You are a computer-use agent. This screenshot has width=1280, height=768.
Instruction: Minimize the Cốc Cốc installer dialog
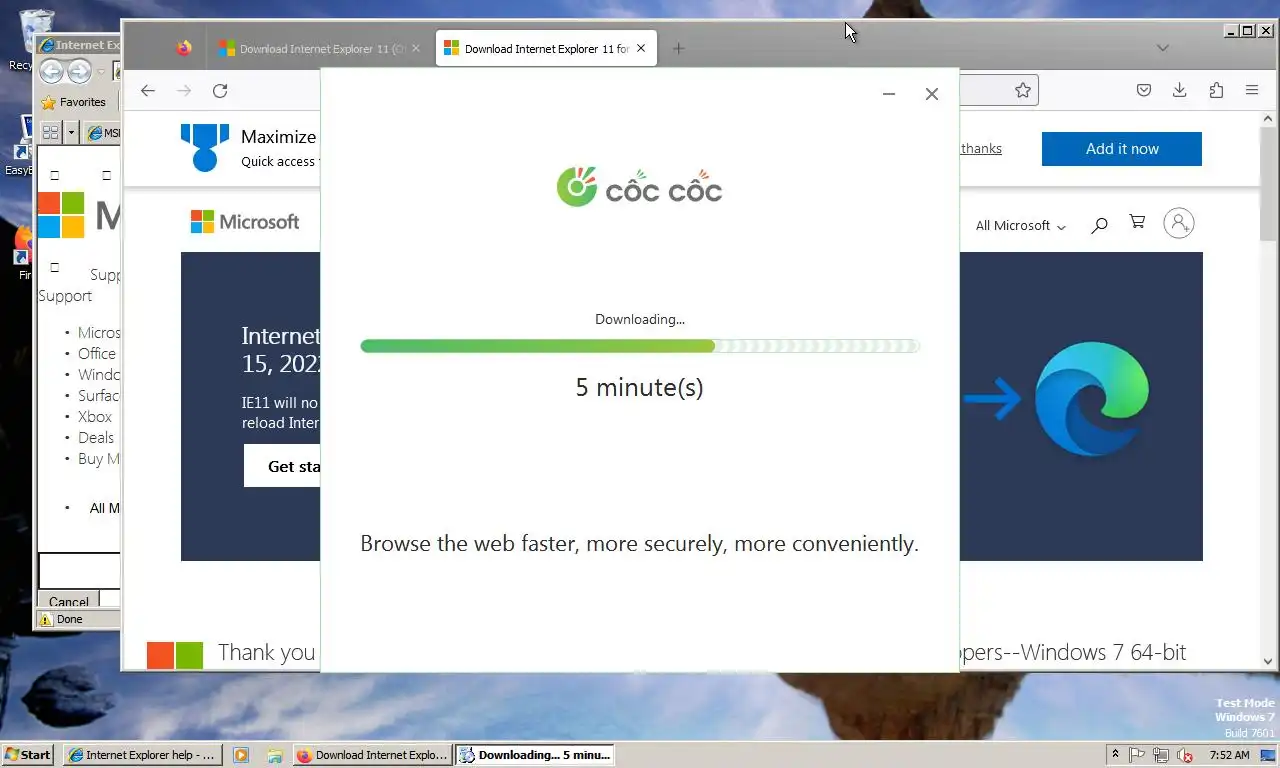click(x=888, y=94)
